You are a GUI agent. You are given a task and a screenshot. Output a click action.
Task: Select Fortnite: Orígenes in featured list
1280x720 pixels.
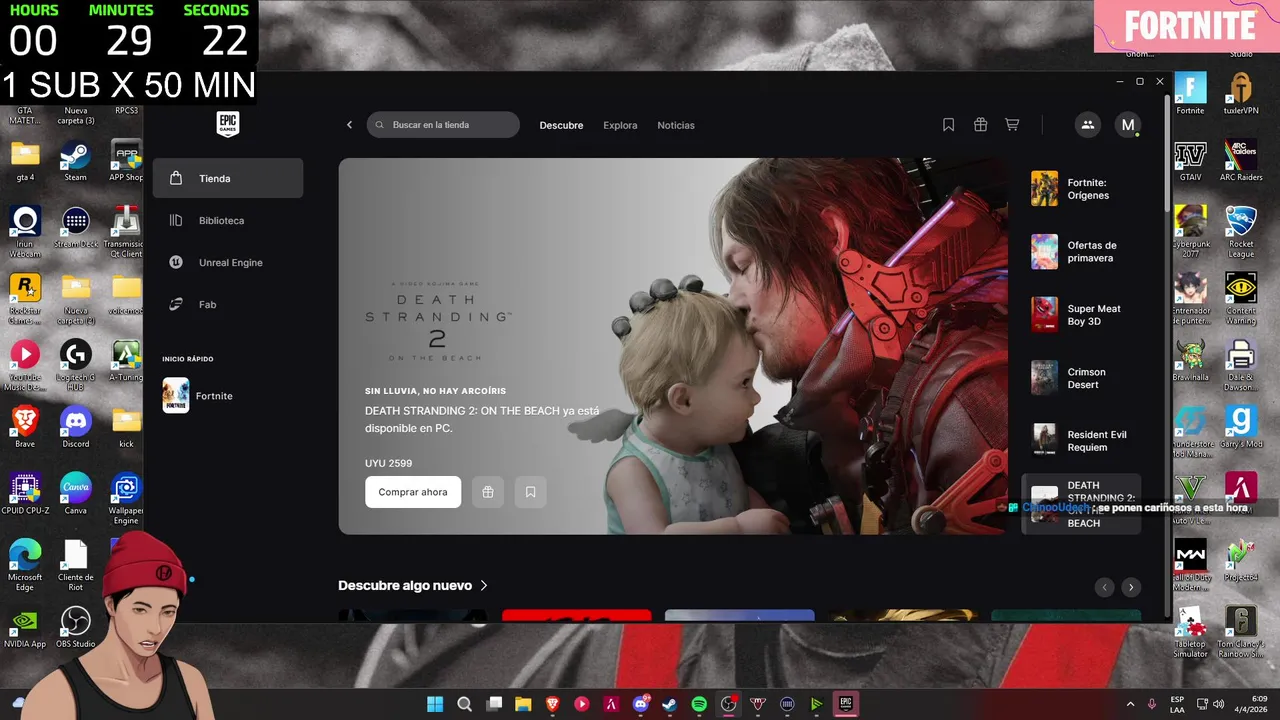click(x=1081, y=189)
